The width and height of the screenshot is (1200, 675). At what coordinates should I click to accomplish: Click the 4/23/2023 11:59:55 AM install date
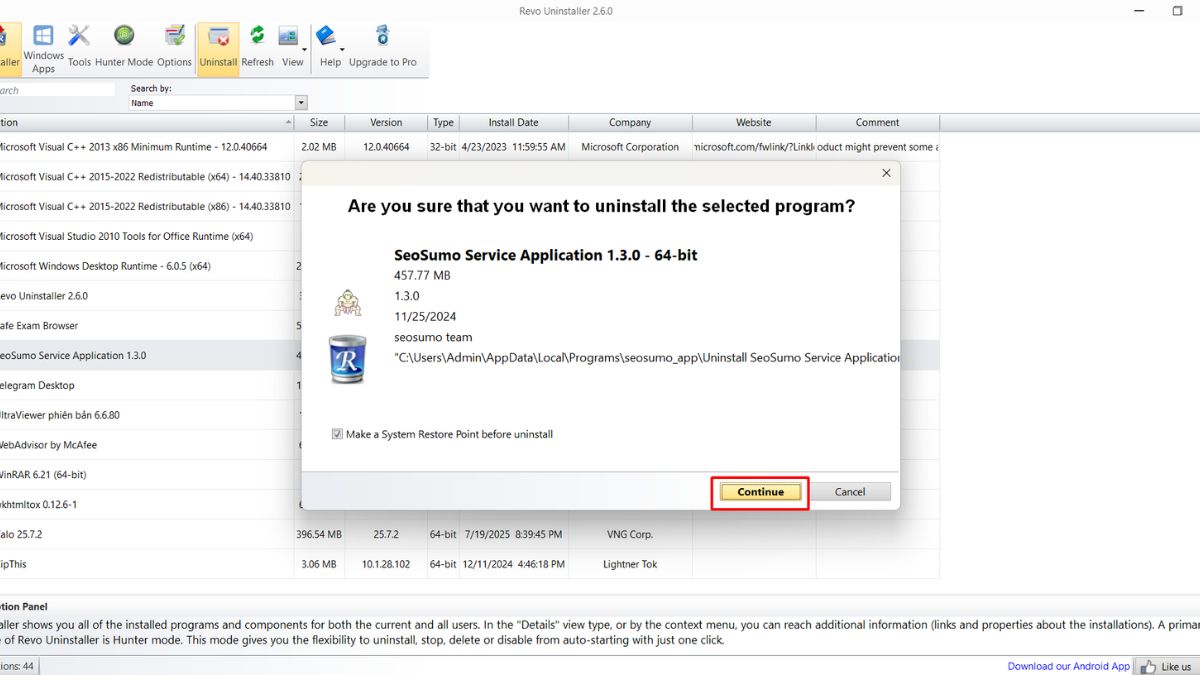click(x=514, y=147)
